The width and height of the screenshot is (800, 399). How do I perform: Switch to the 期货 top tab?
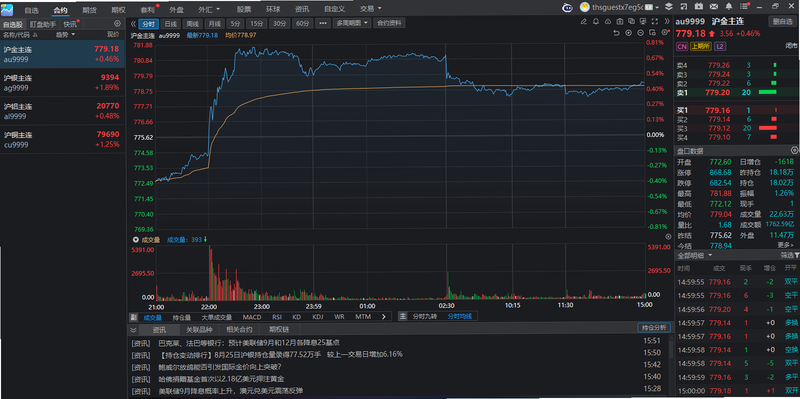point(89,9)
